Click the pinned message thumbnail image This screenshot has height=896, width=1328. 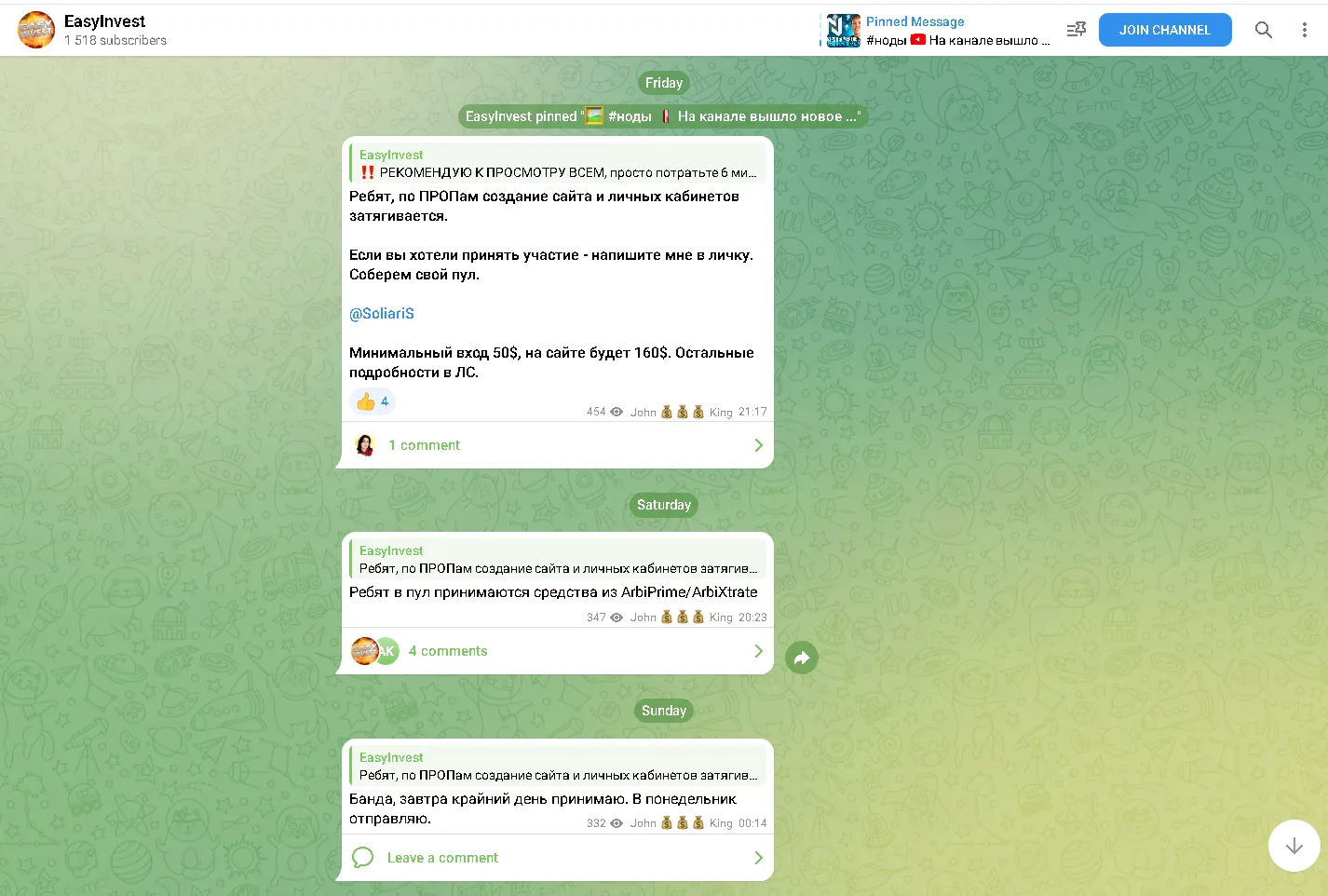pos(843,30)
